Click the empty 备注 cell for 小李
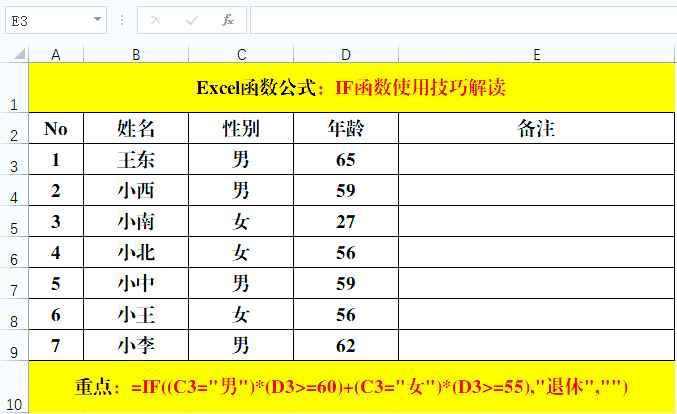 pos(536,345)
